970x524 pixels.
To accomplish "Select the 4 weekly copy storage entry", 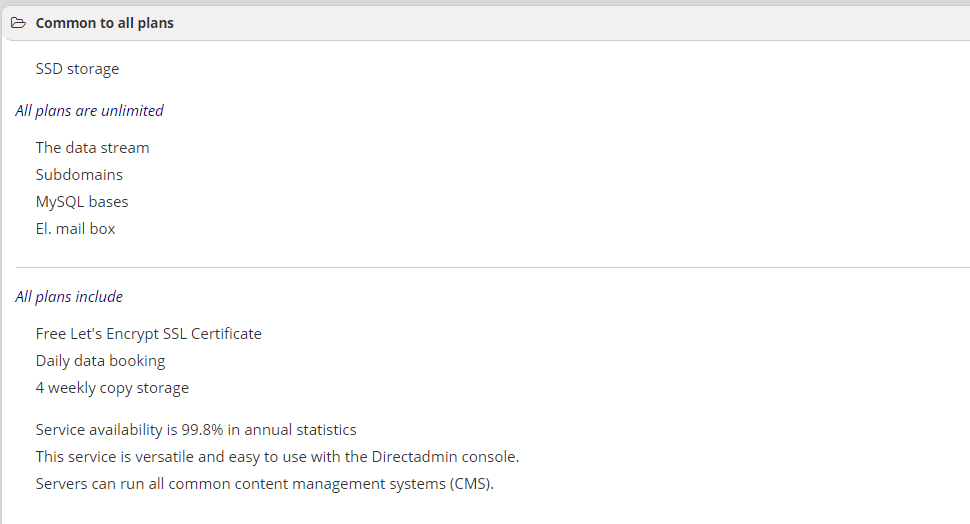I will pos(113,388).
